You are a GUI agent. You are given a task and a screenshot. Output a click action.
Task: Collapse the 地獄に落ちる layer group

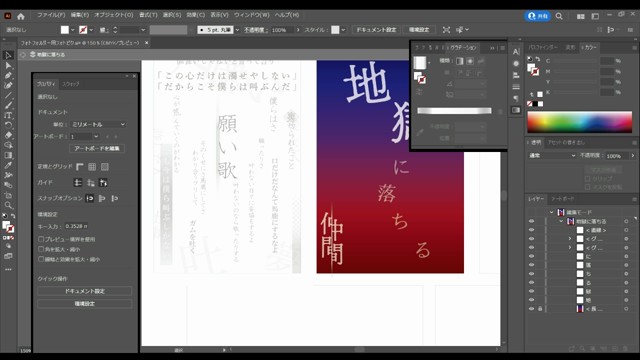(x=561, y=221)
